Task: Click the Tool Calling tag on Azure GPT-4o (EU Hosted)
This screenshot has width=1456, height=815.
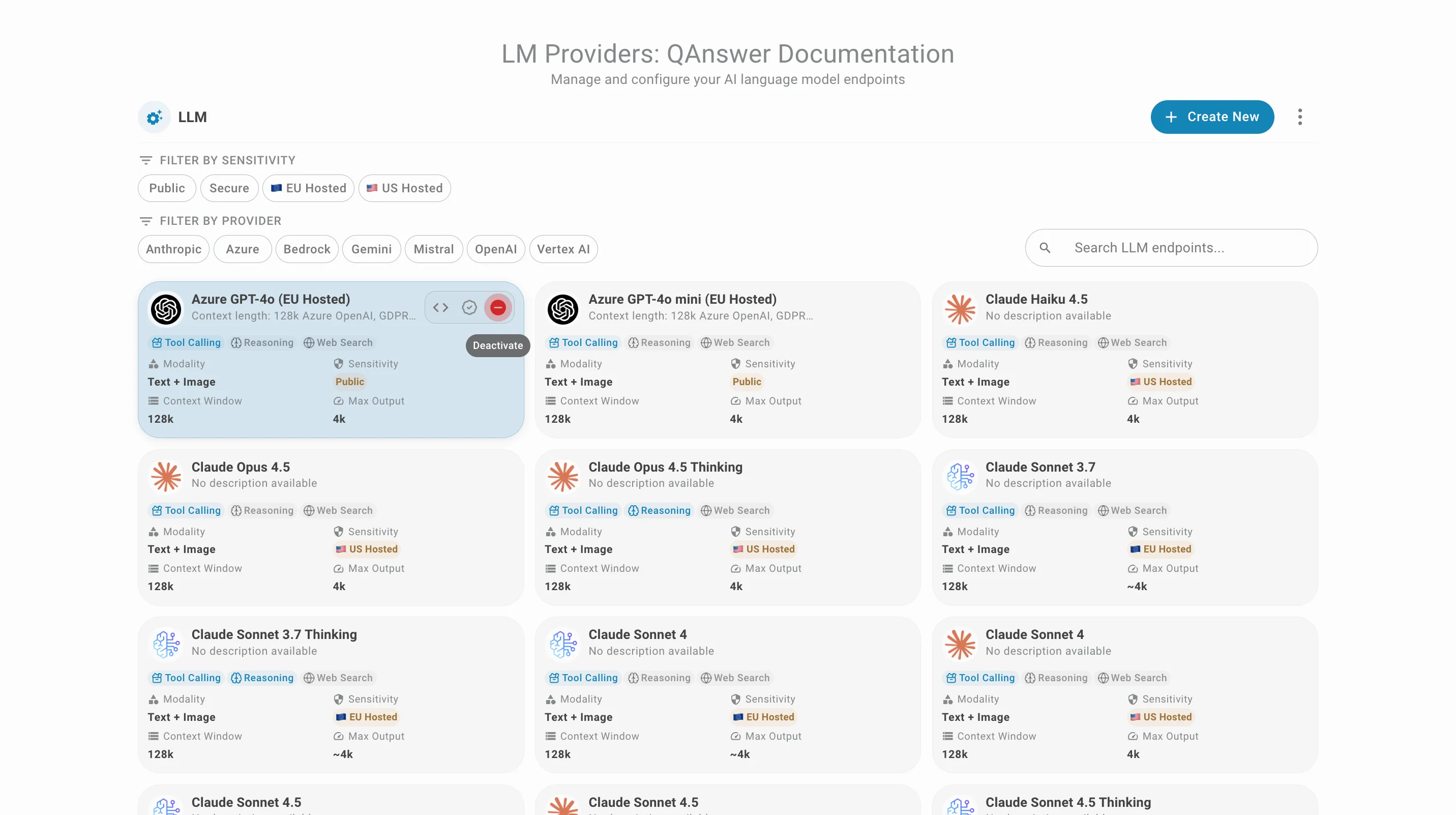Action: tap(187, 343)
